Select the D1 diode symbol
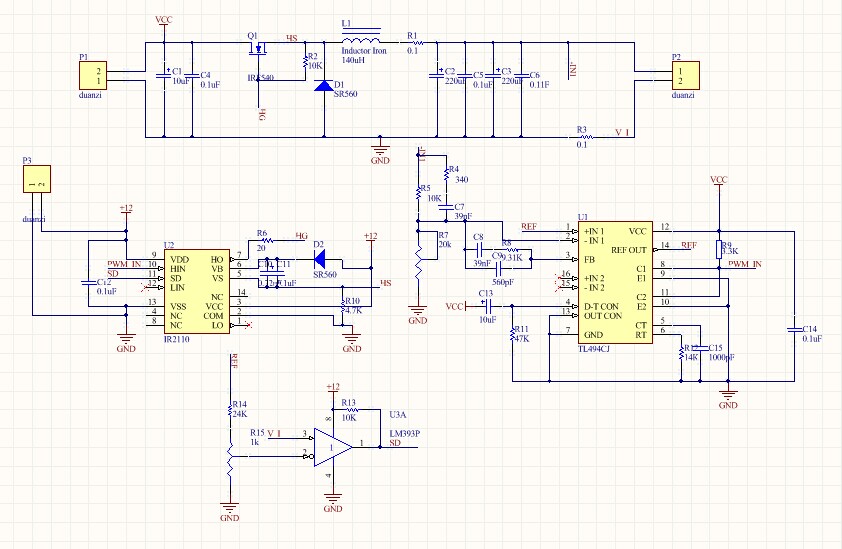The width and height of the screenshot is (842, 549). click(x=324, y=85)
